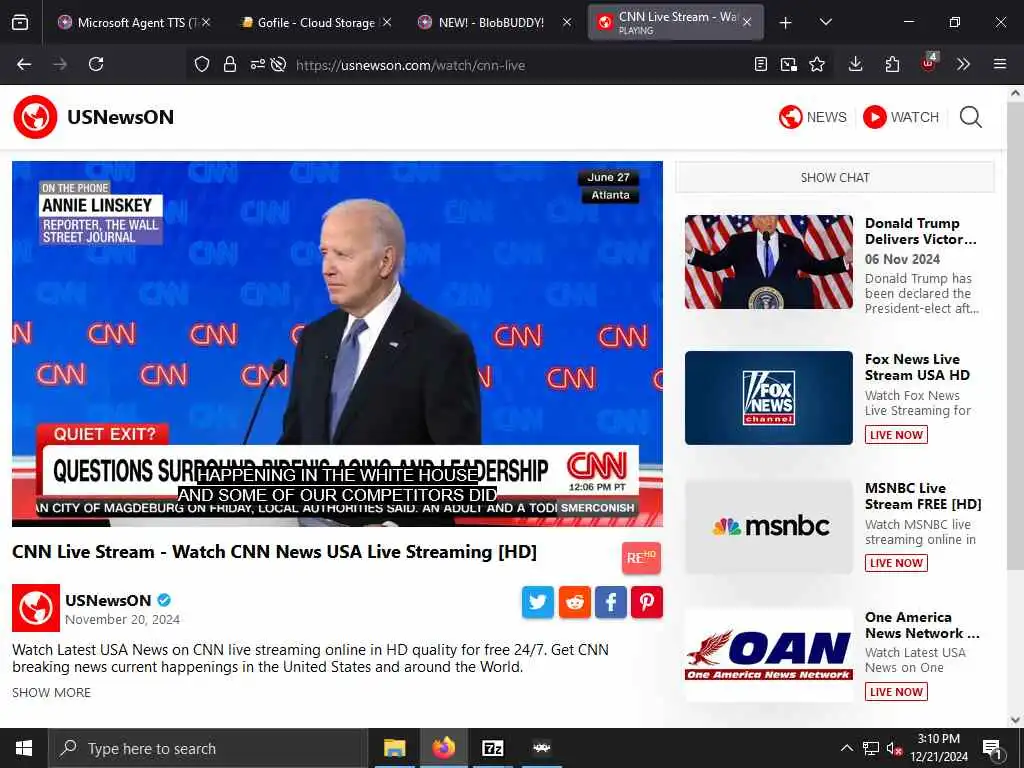Share on Facebook icon
Image resolution: width=1024 pixels, height=768 pixels.
point(611,602)
